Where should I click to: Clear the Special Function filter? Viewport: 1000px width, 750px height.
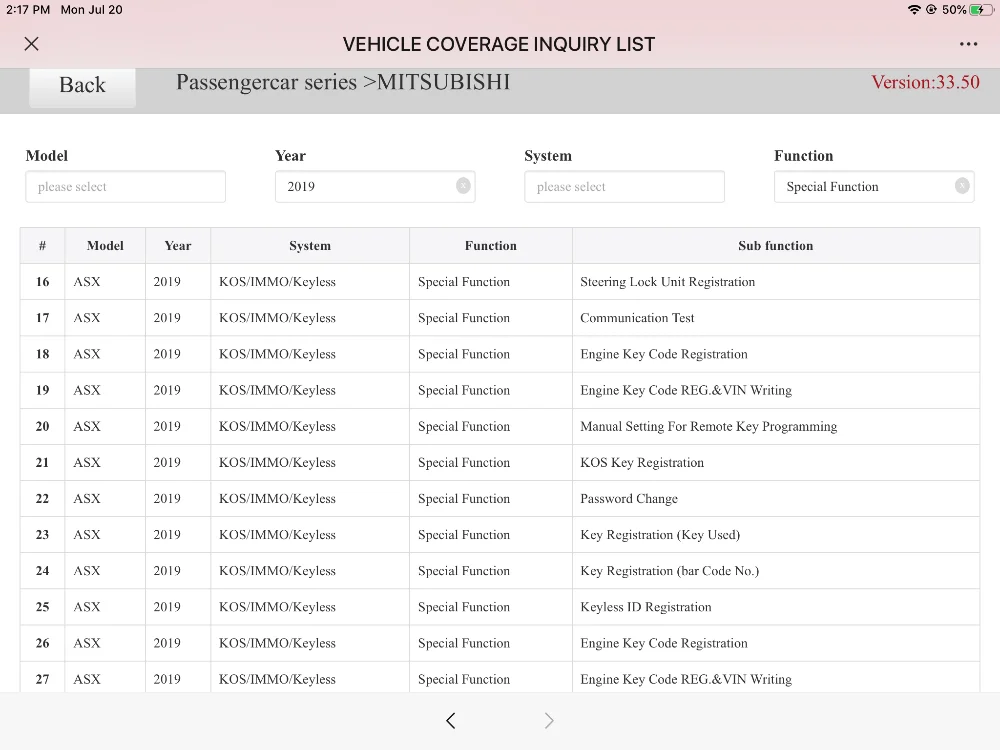point(962,186)
